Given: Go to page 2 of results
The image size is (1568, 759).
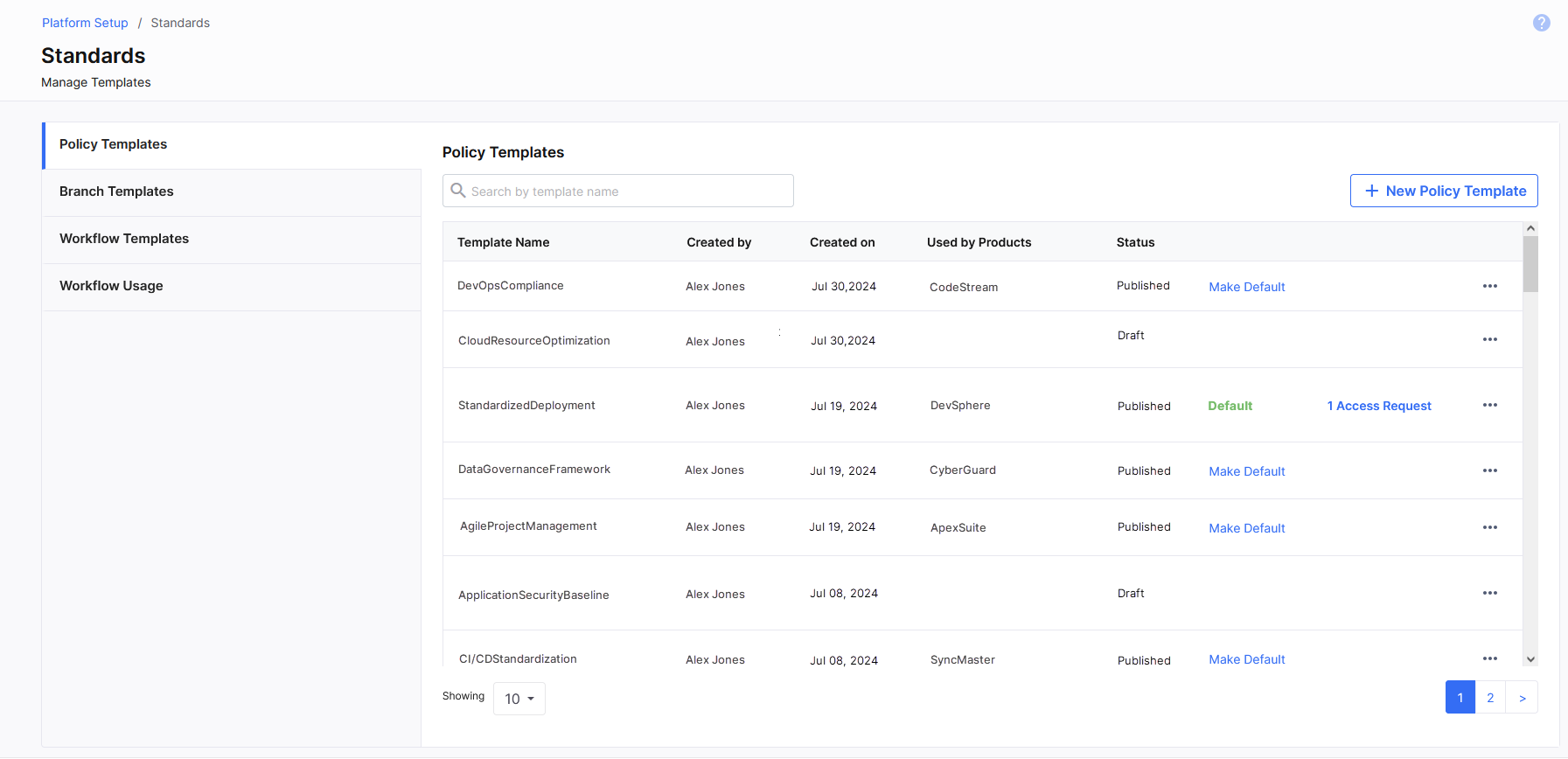Looking at the screenshot, I should [x=1490, y=697].
